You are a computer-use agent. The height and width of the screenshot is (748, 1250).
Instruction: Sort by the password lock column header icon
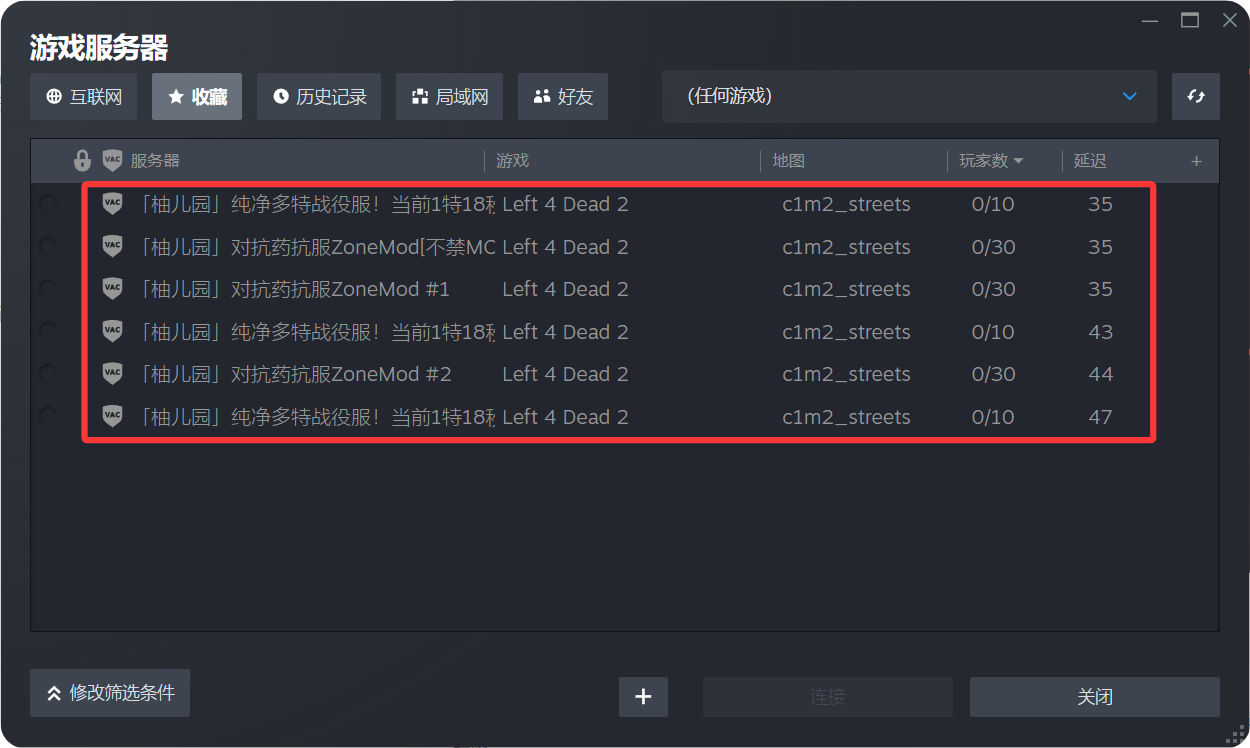[83, 160]
